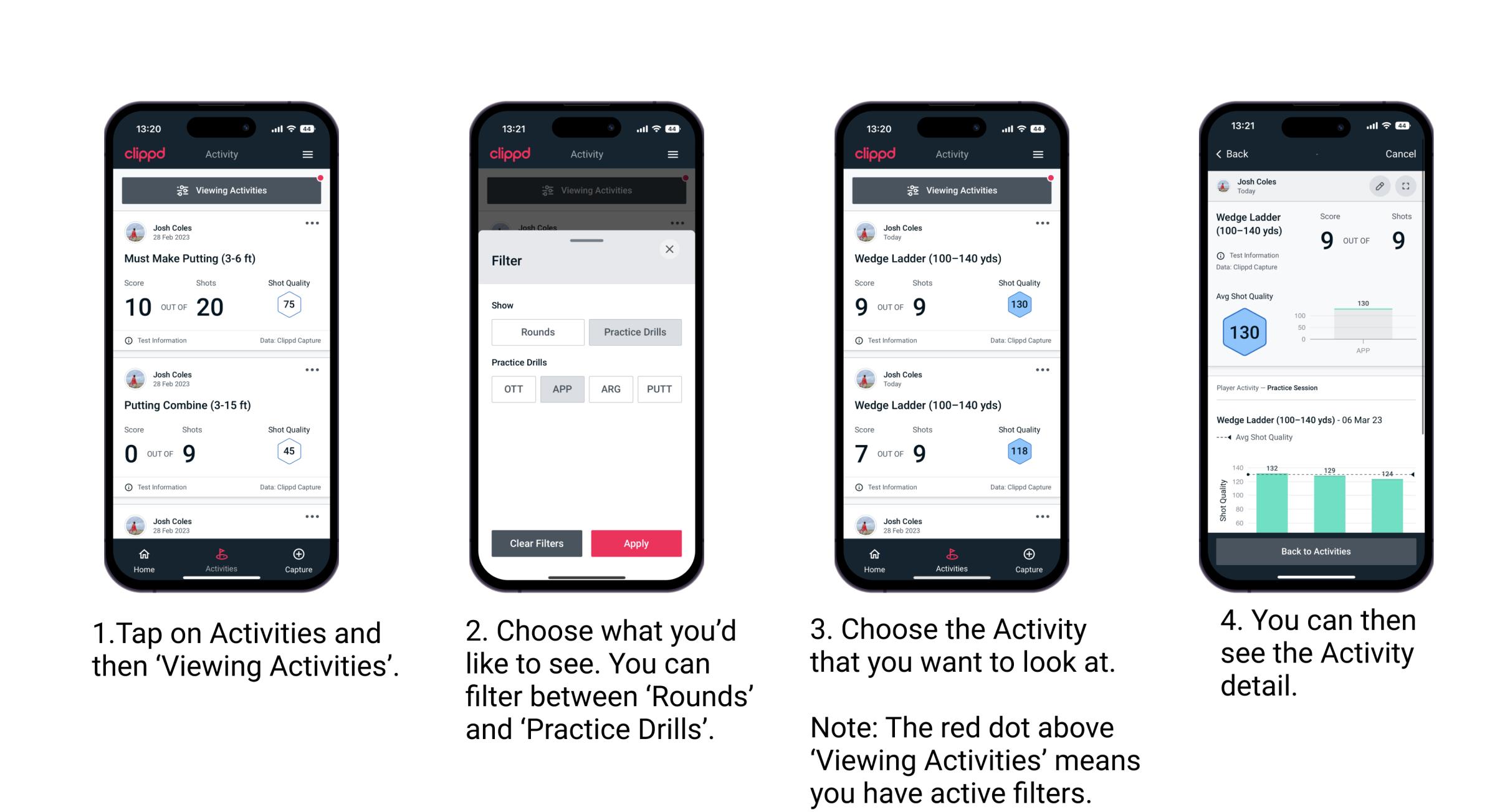This screenshot has height=812, width=1510.
Task: Tap Apply to confirm active filters
Action: pyautogui.click(x=636, y=542)
